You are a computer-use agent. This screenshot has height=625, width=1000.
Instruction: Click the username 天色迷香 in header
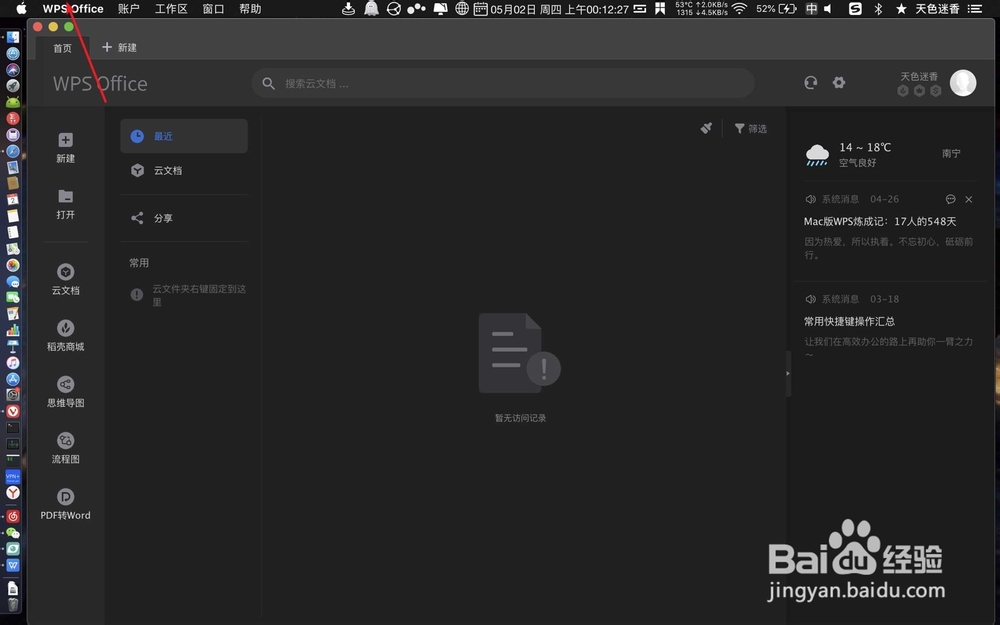tap(919, 76)
